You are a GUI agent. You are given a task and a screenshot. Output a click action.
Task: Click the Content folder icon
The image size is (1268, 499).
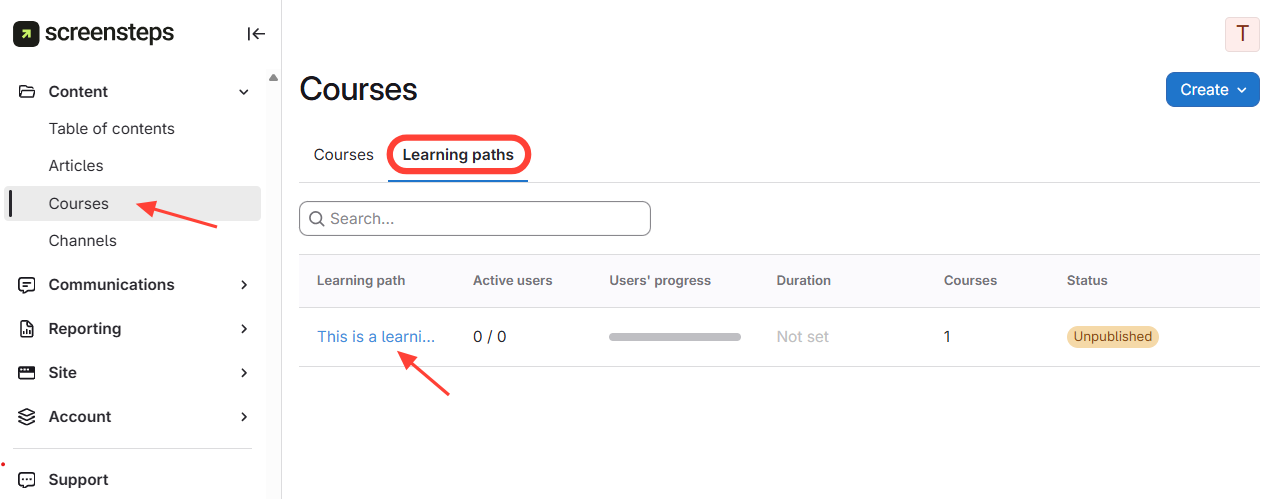click(28, 91)
